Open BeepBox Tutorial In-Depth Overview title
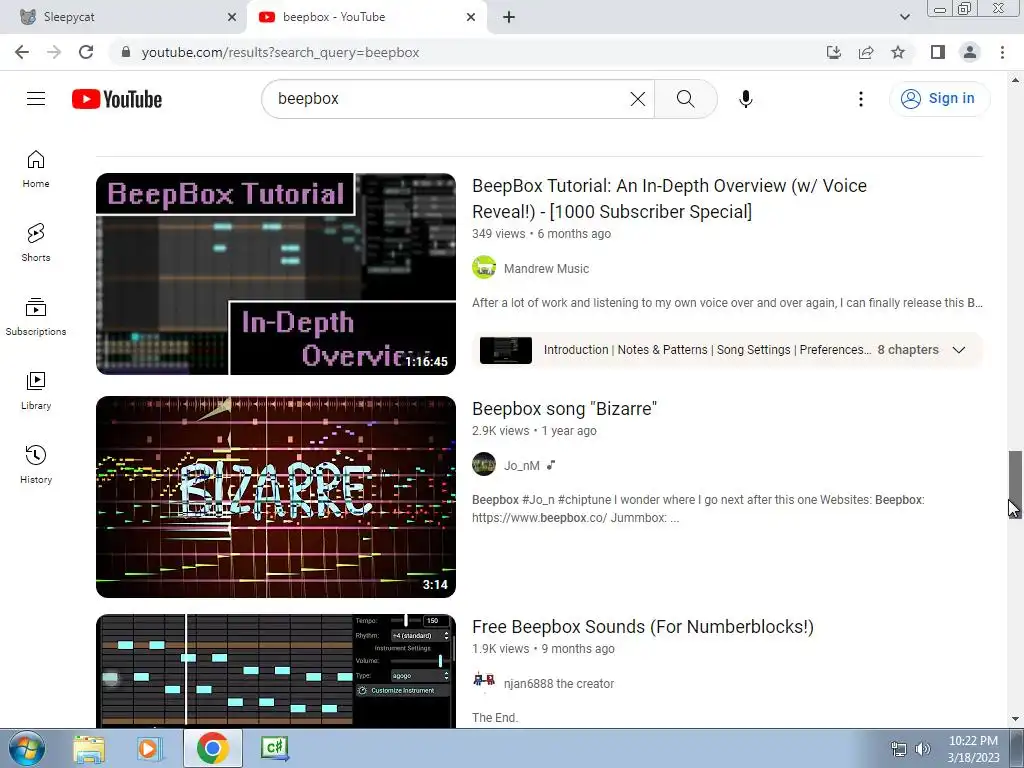Image resolution: width=1024 pixels, height=768 pixels. pyautogui.click(x=669, y=199)
